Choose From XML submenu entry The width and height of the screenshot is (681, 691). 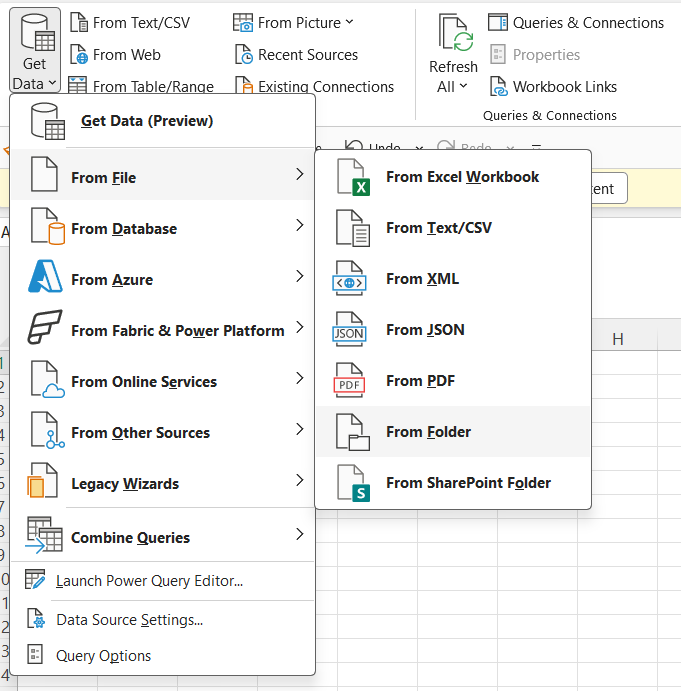click(x=453, y=279)
